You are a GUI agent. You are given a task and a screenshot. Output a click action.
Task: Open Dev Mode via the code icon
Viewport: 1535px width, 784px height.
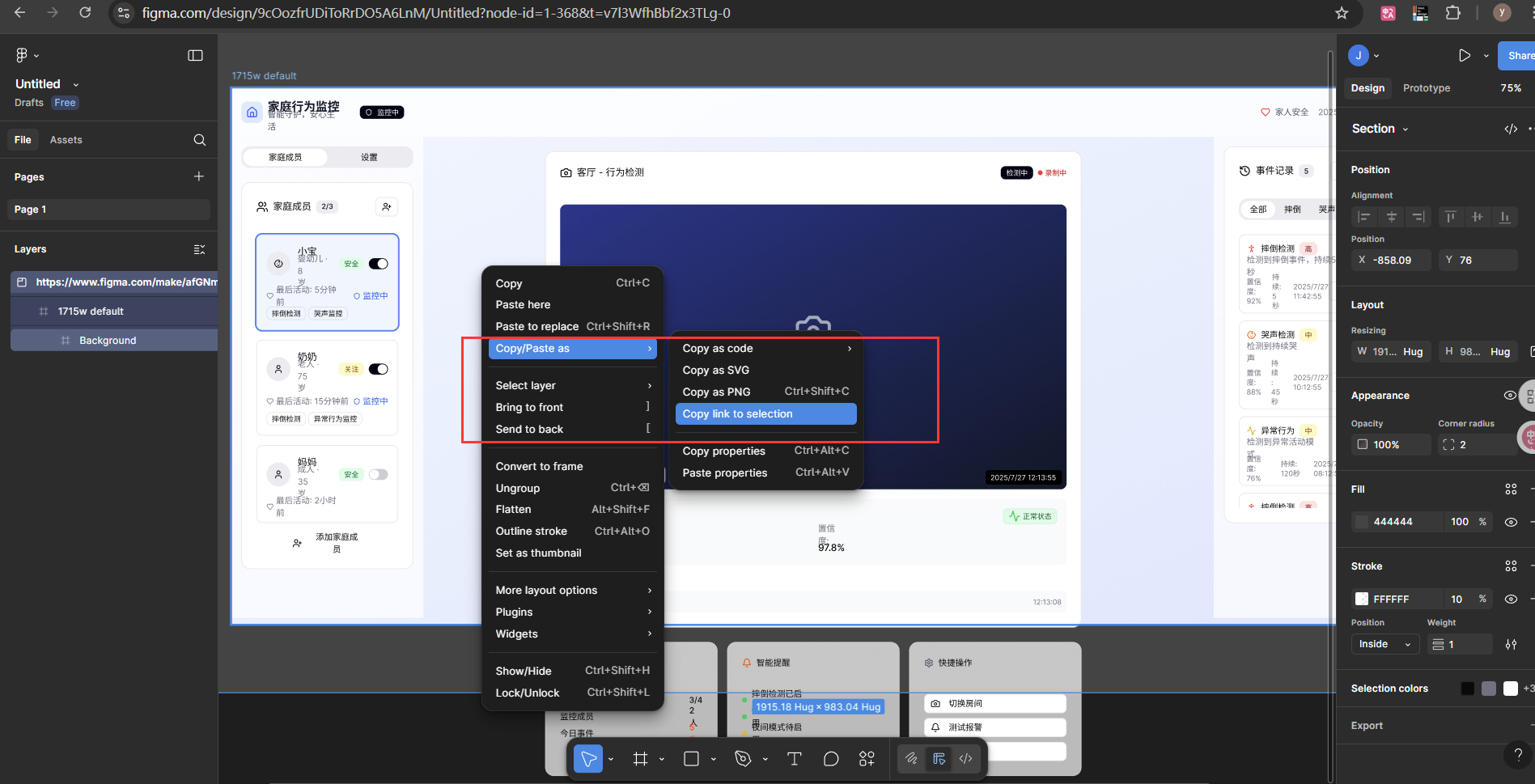(965, 759)
